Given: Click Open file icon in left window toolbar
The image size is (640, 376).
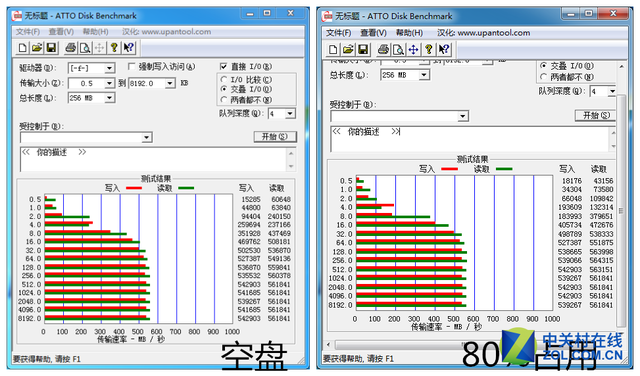Looking at the screenshot, I should tap(37, 48).
